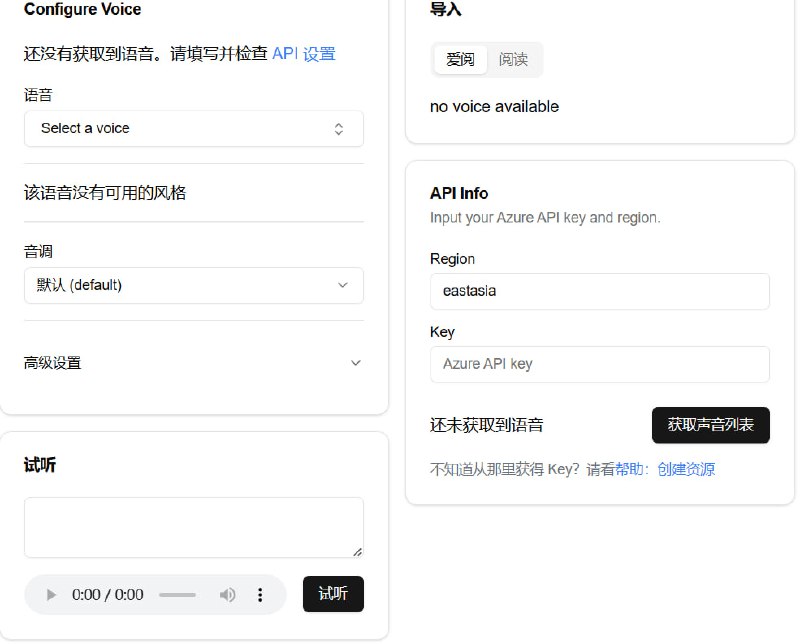Expand the 高级设置 section
The image size is (800, 644).
click(x=193, y=363)
